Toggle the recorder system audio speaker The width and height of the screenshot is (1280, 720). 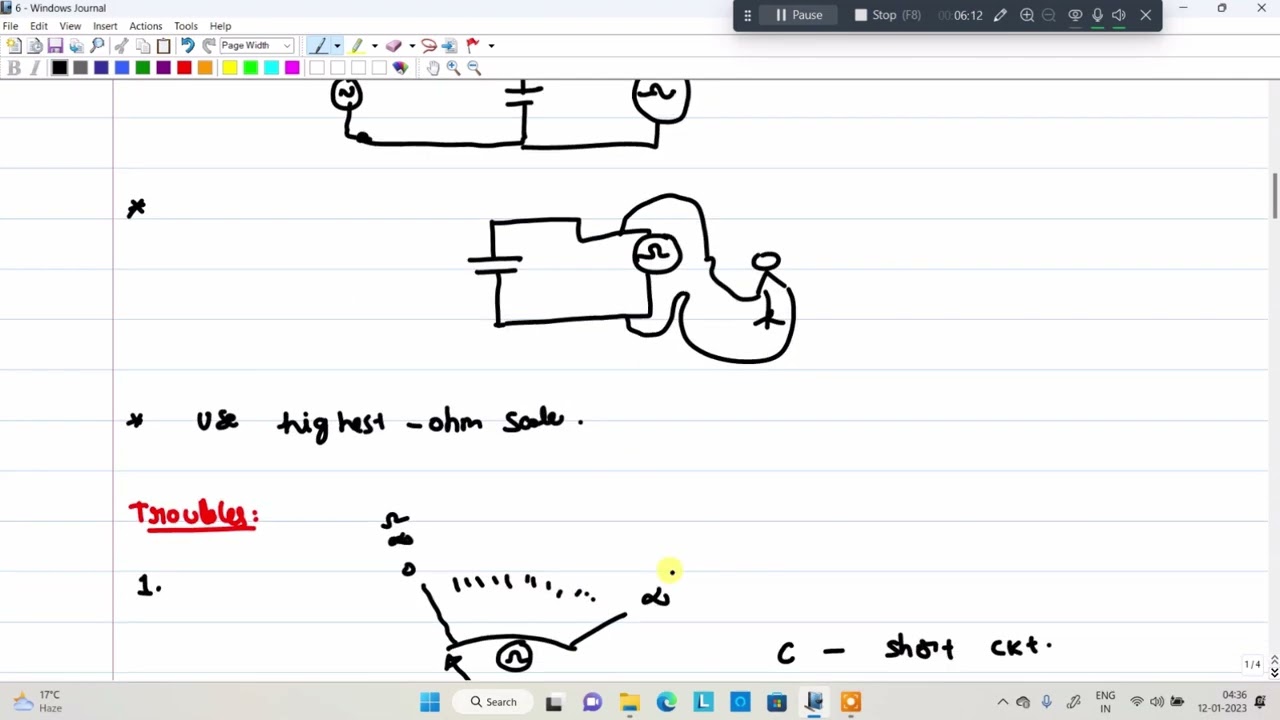[1119, 15]
